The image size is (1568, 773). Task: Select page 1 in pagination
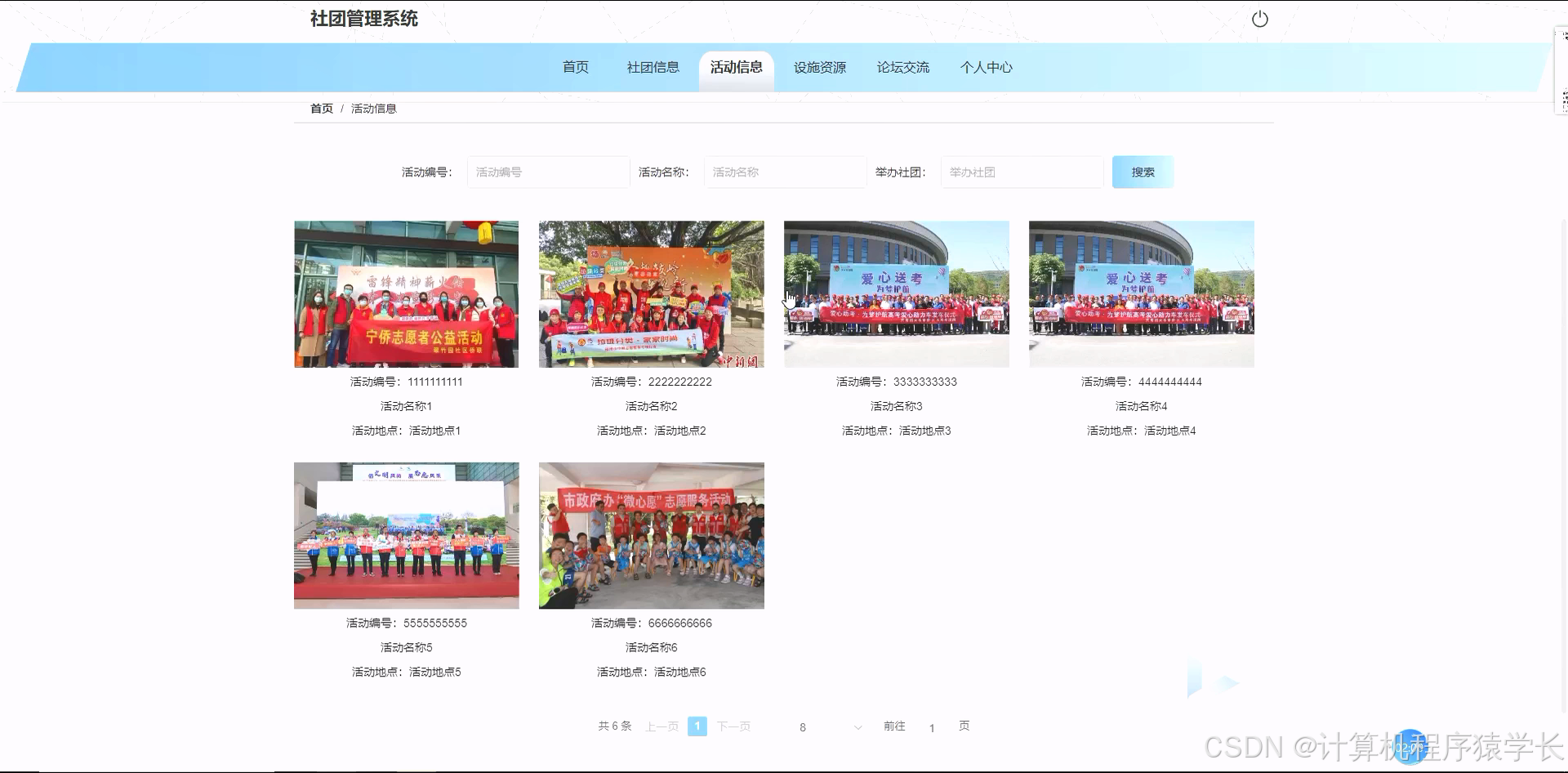pyautogui.click(x=697, y=726)
